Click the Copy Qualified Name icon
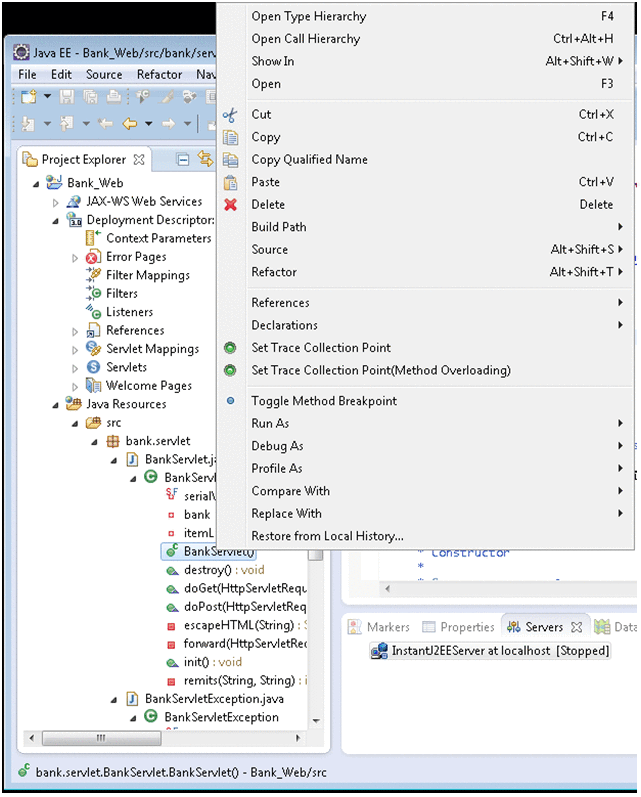The height and width of the screenshot is (797, 641). 230,160
